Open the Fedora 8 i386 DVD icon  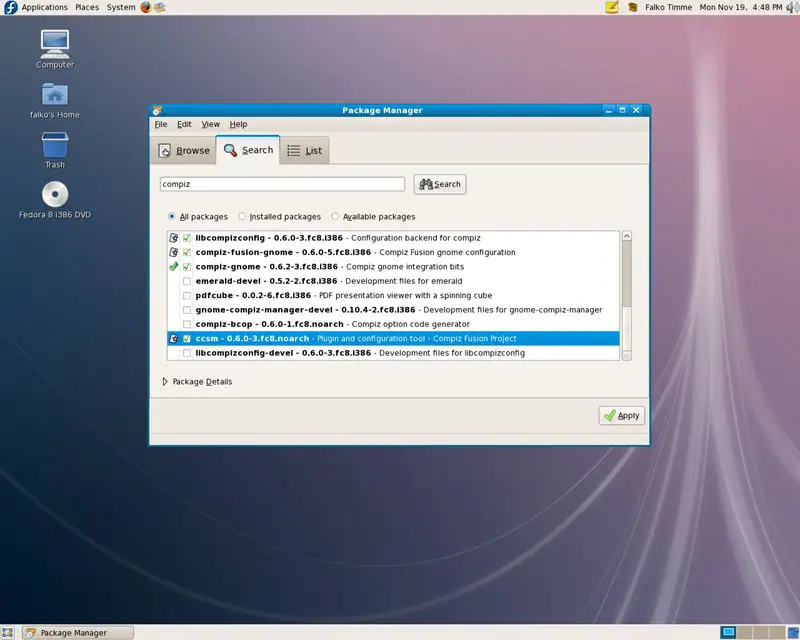[55, 195]
